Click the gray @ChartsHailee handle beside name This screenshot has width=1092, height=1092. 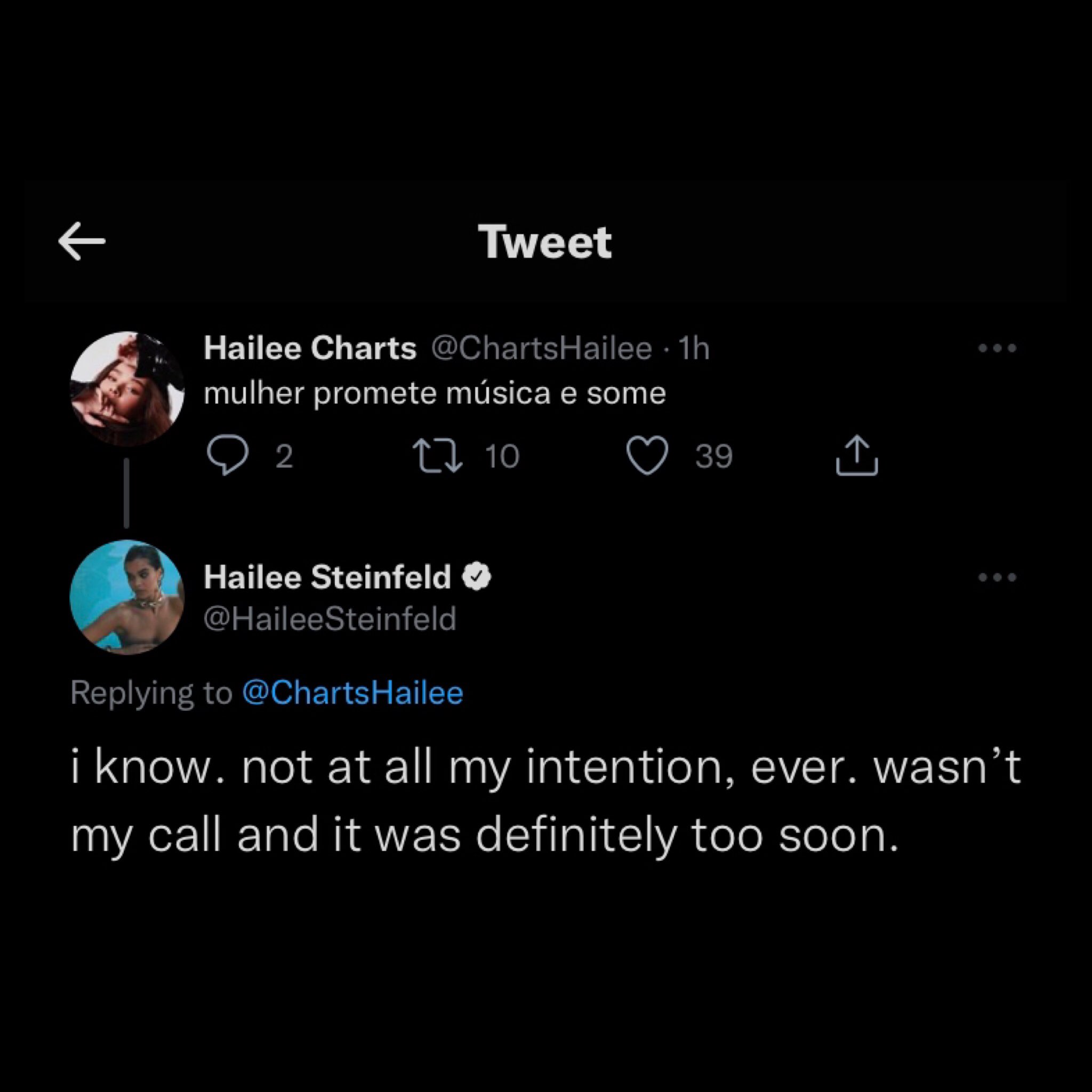click(x=542, y=348)
